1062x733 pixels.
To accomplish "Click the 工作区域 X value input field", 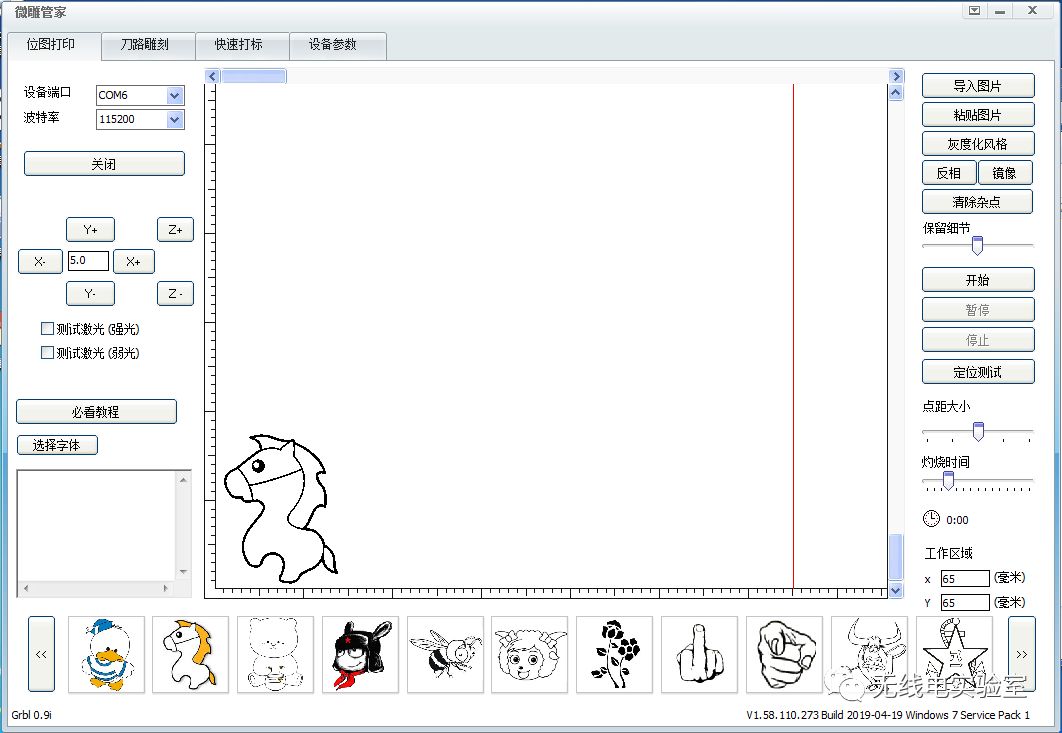I will [965, 578].
